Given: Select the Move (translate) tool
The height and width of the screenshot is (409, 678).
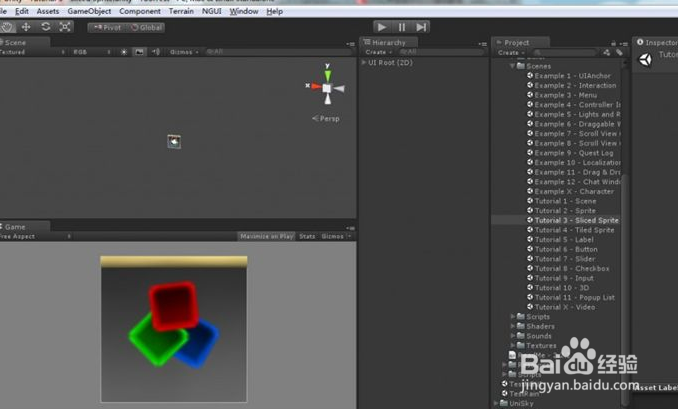Looking at the screenshot, I should [26, 27].
